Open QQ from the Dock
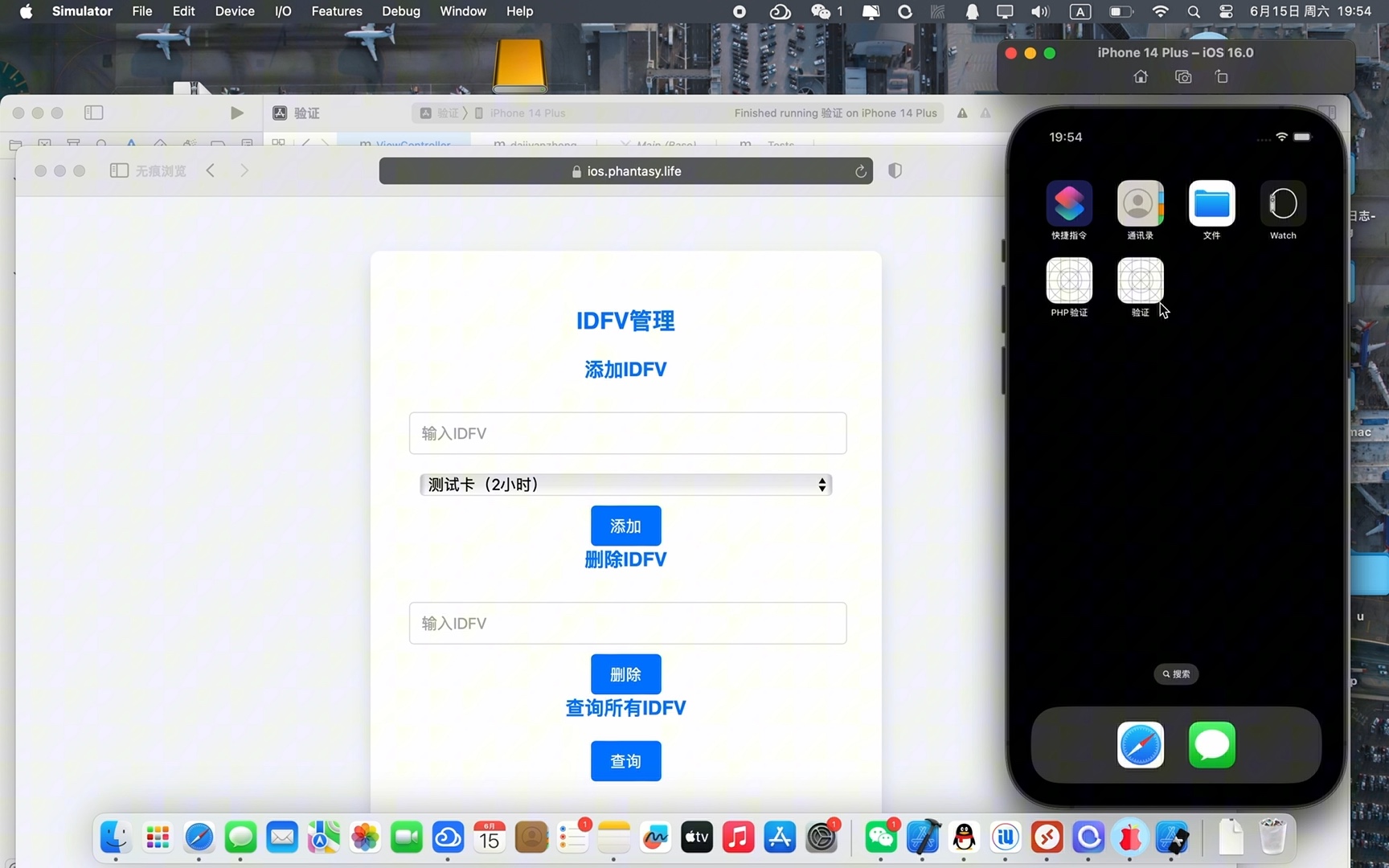The height and width of the screenshot is (868, 1389). [964, 837]
